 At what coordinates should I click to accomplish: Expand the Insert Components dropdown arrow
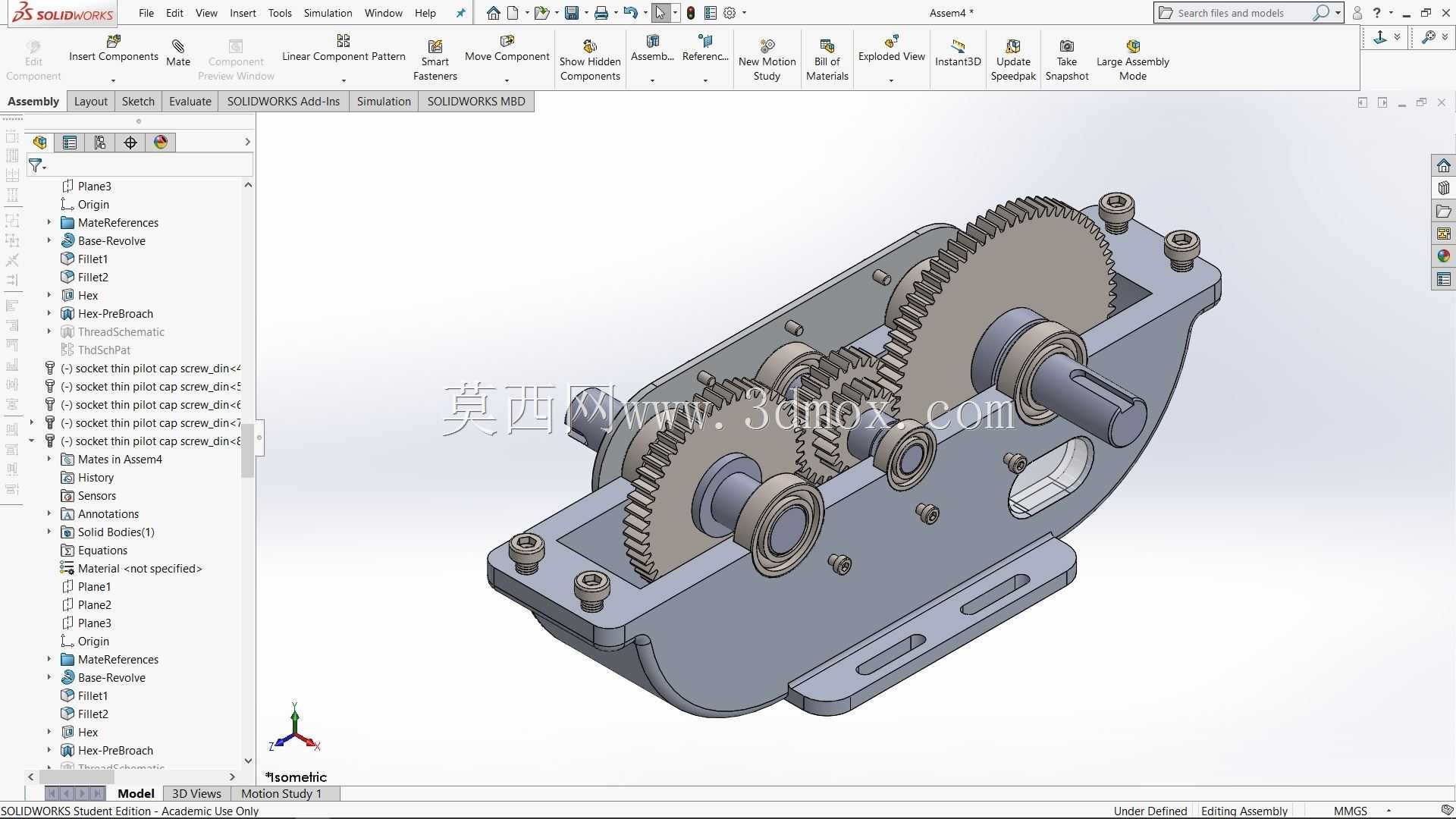[x=113, y=80]
